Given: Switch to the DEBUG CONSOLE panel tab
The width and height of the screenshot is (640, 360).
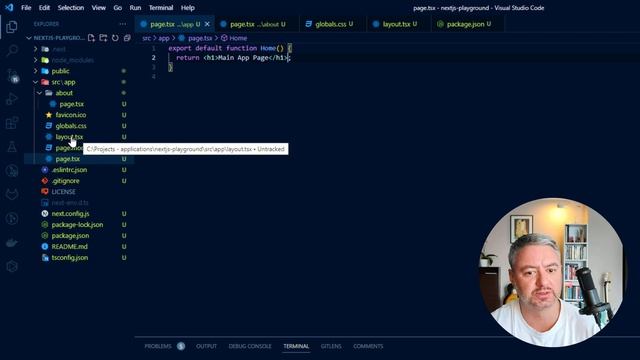Looking at the screenshot, I should coord(250,346).
